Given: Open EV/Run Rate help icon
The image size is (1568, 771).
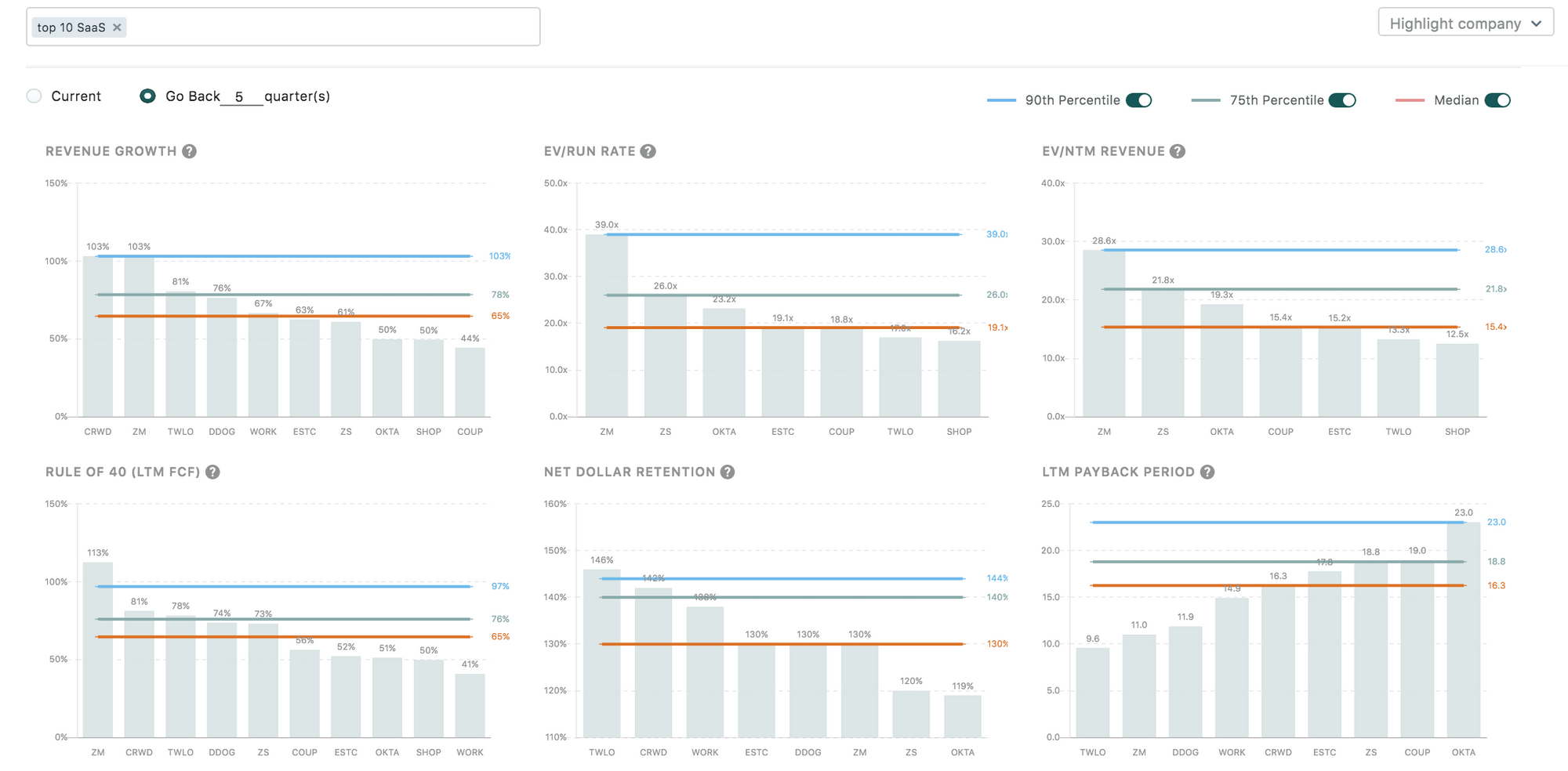Looking at the screenshot, I should click(648, 151).
